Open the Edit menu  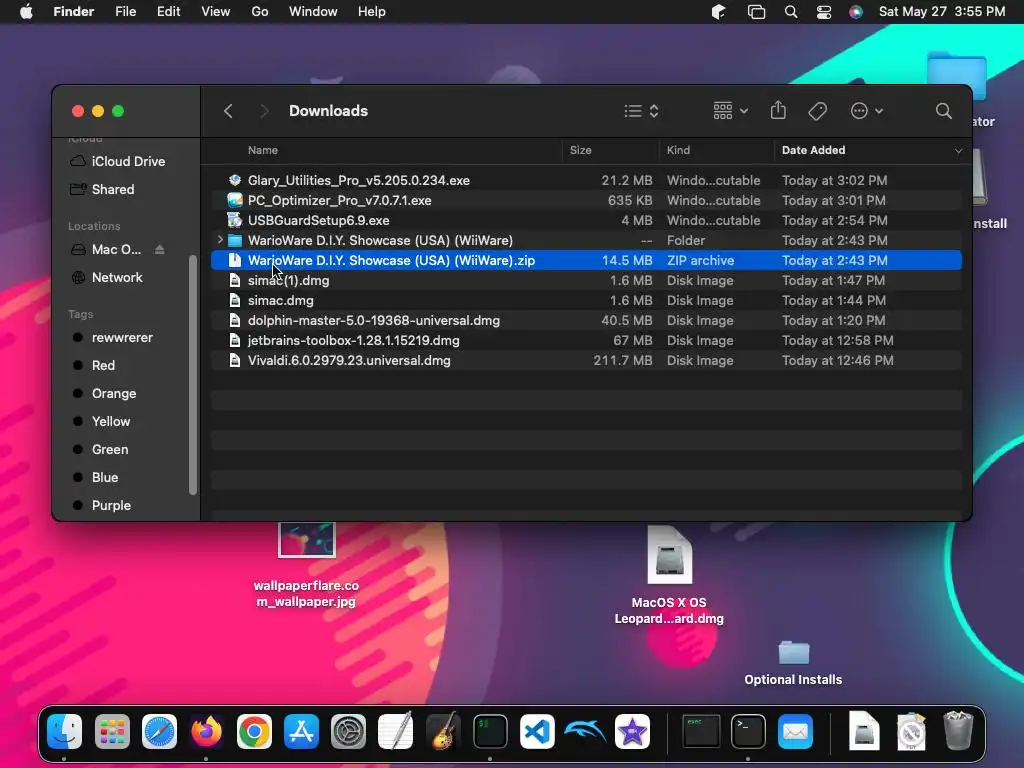[168, 12]
